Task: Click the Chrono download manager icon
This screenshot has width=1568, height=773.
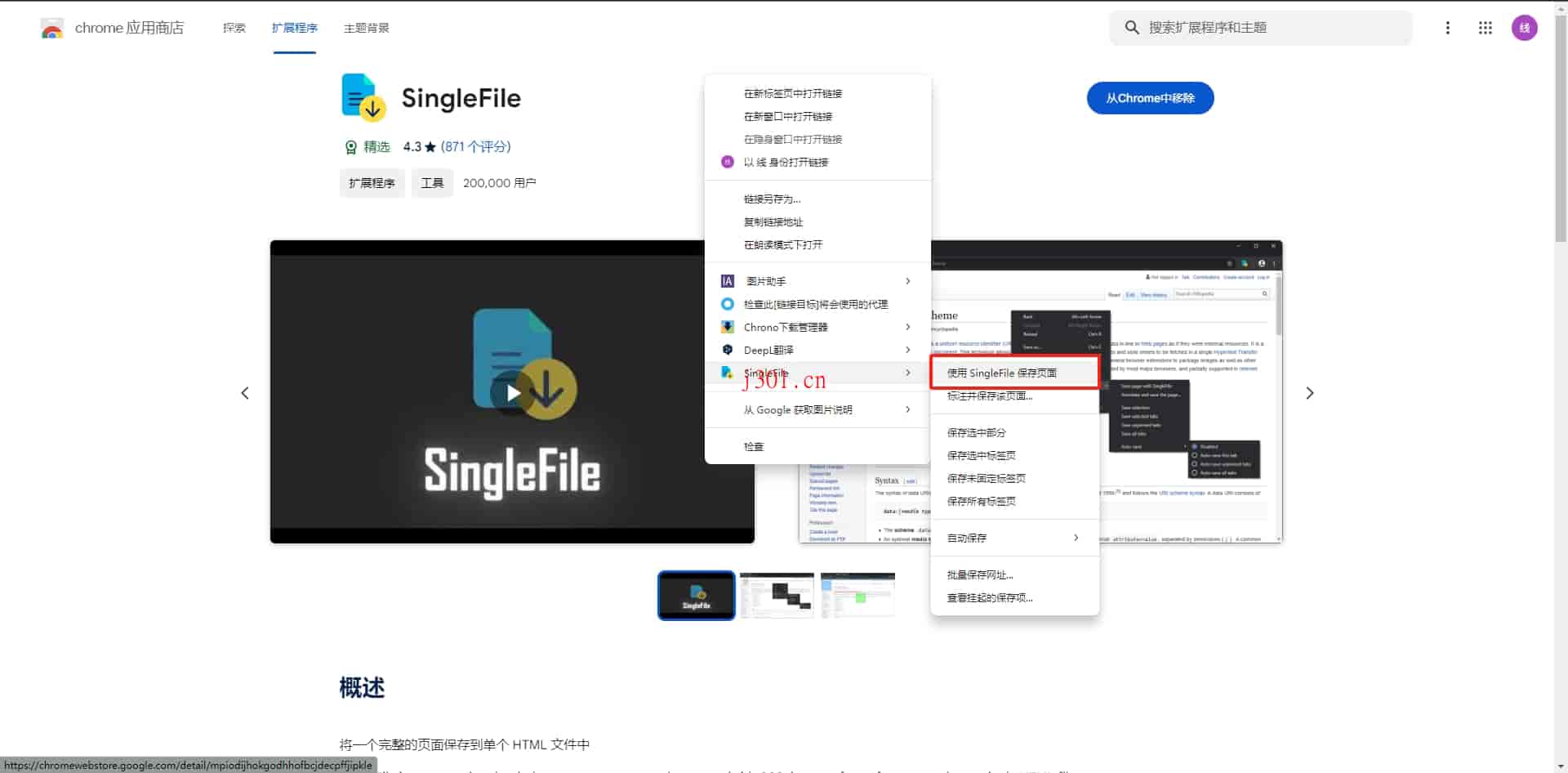Action: coord(727,327)
